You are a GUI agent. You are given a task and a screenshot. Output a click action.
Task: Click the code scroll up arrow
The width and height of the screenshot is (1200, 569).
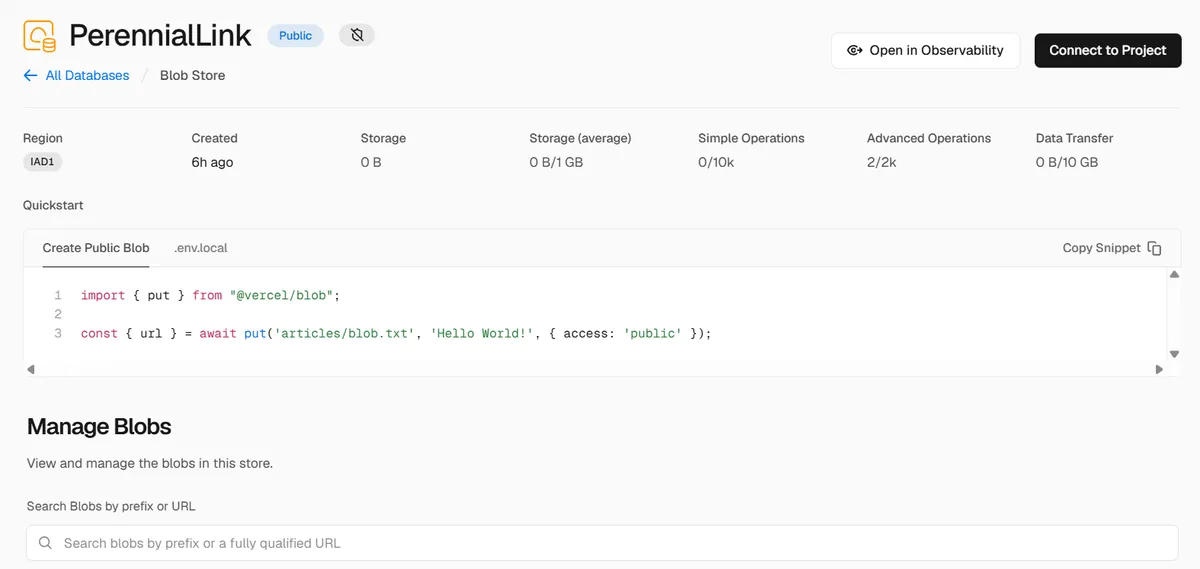pos(1175,274)
